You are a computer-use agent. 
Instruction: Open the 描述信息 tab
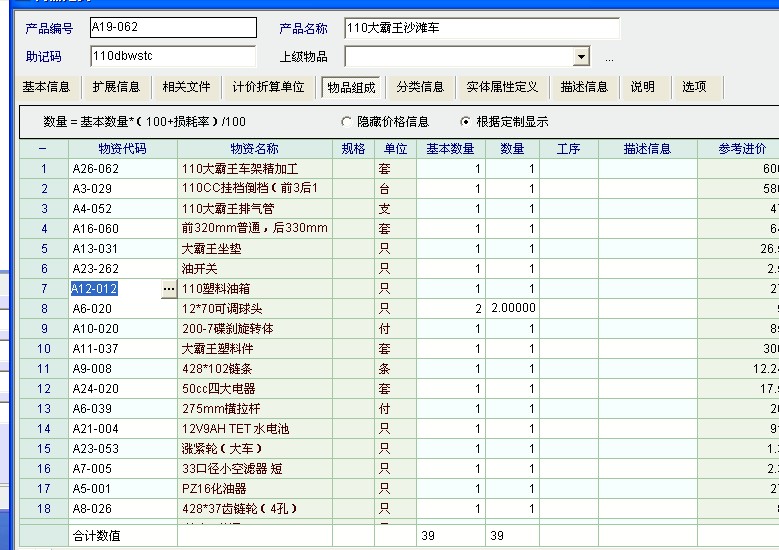pos(584,87)
